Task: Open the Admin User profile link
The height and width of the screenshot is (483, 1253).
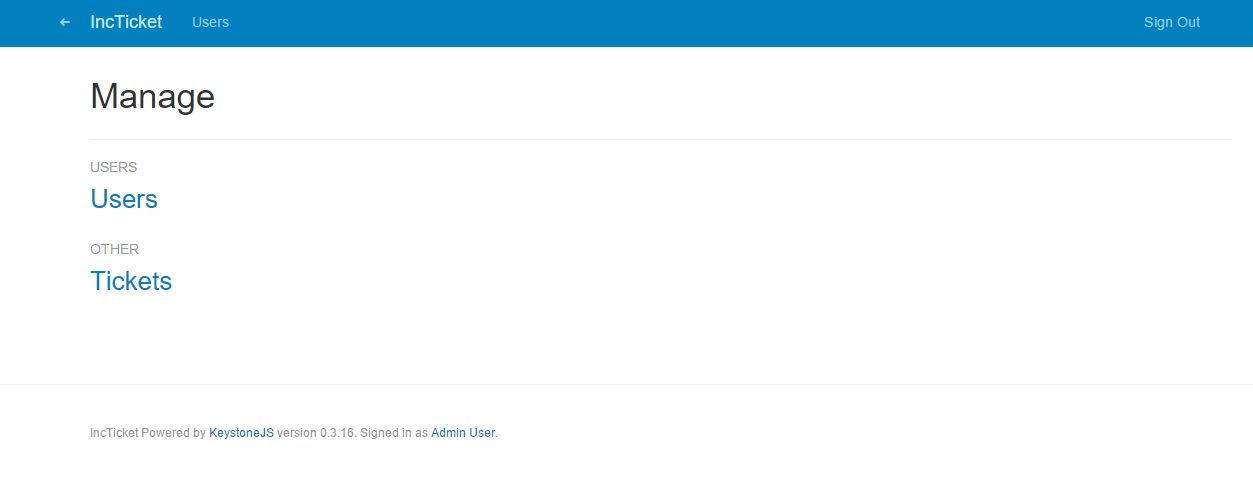Action: tap(462, 433)
